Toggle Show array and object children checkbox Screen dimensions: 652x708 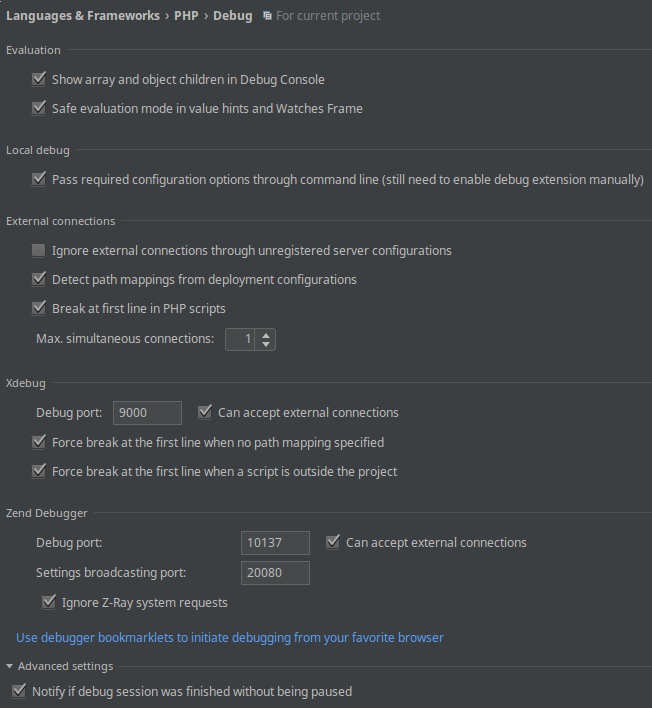[x=39, y=79]
